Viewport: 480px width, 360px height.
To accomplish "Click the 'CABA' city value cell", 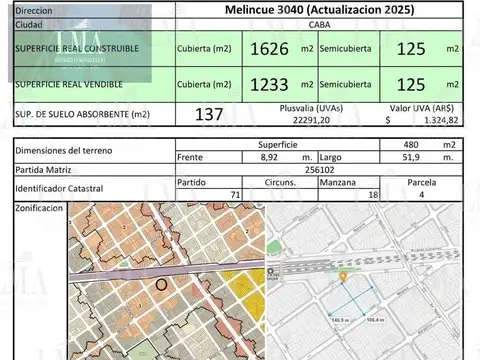I will (x=319, y=25).
